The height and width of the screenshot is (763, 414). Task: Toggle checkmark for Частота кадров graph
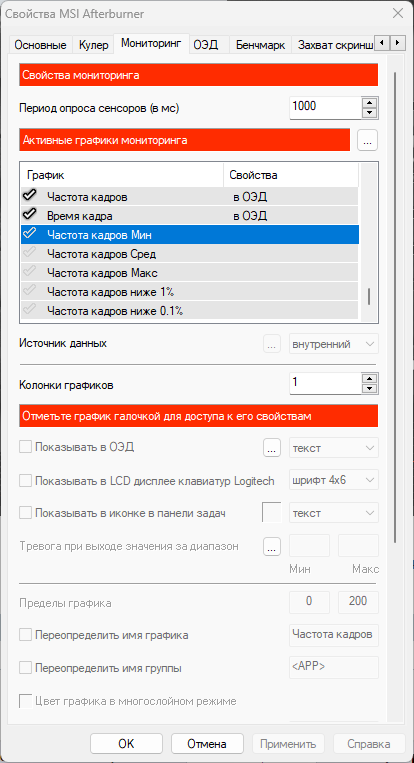pyautogui.click(x=30, y=197)
